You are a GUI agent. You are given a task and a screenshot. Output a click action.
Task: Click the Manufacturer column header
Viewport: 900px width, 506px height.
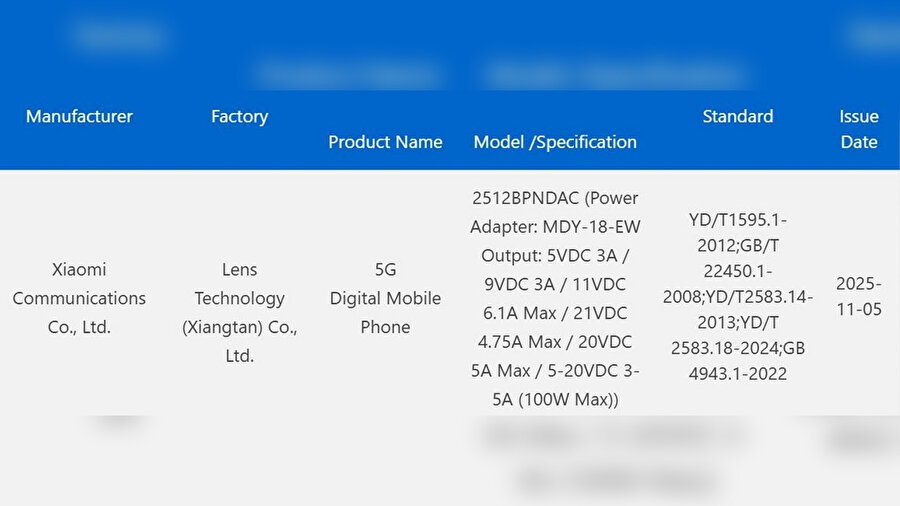[x=79, y=116]
